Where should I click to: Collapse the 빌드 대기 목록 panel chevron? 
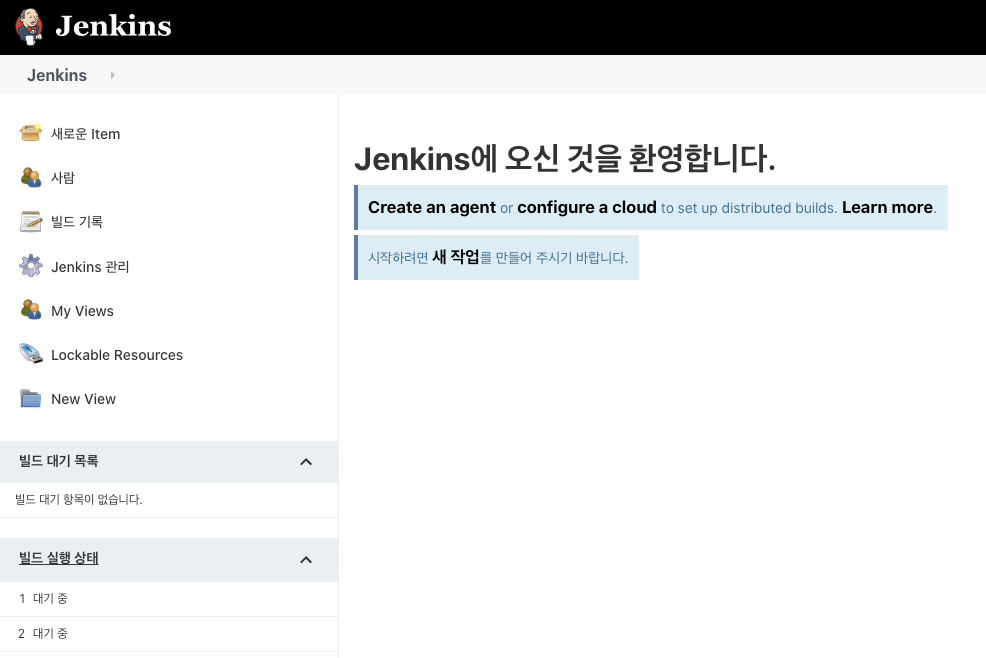(306, 462)
